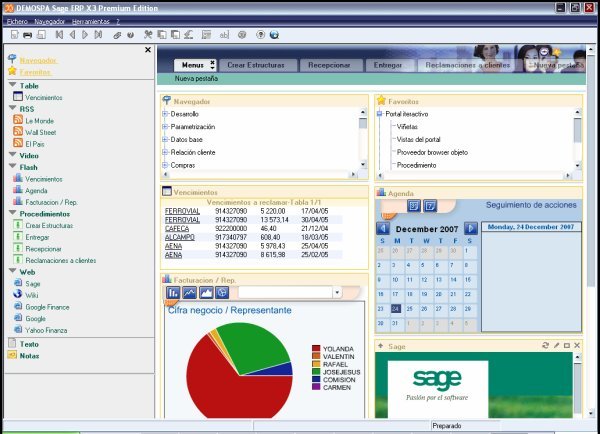Click the next record arrow in toolbar
This screenshot has height=434, width=600.
85,35
